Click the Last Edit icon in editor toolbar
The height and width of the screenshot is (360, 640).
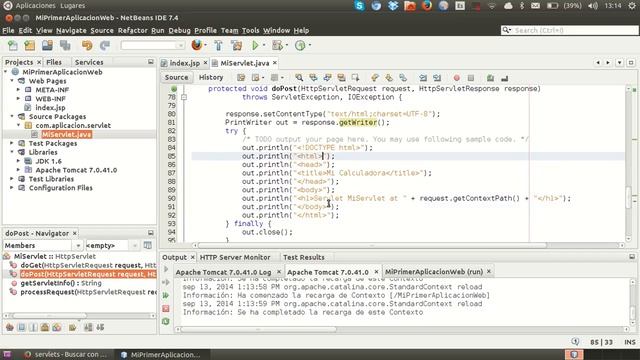tap(241, 78)
